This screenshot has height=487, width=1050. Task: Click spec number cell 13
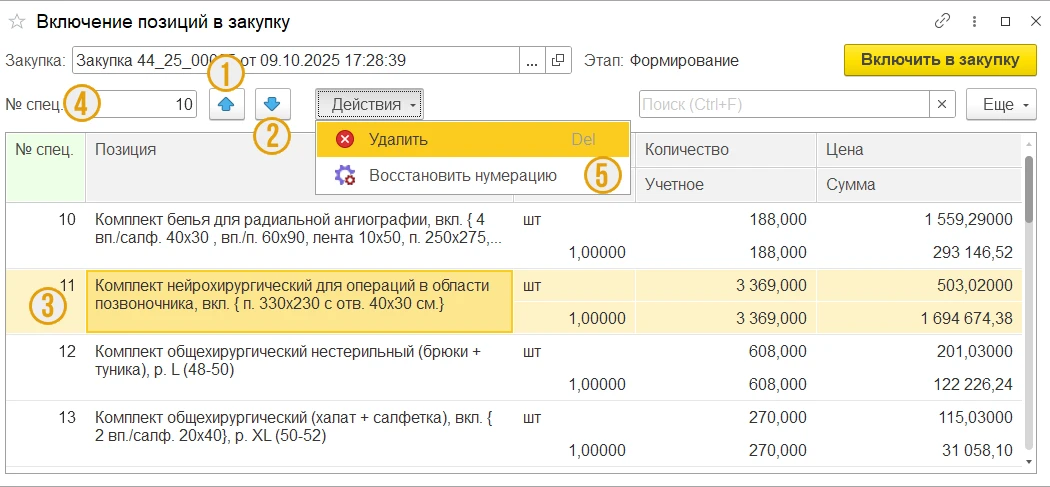[46, 433]
